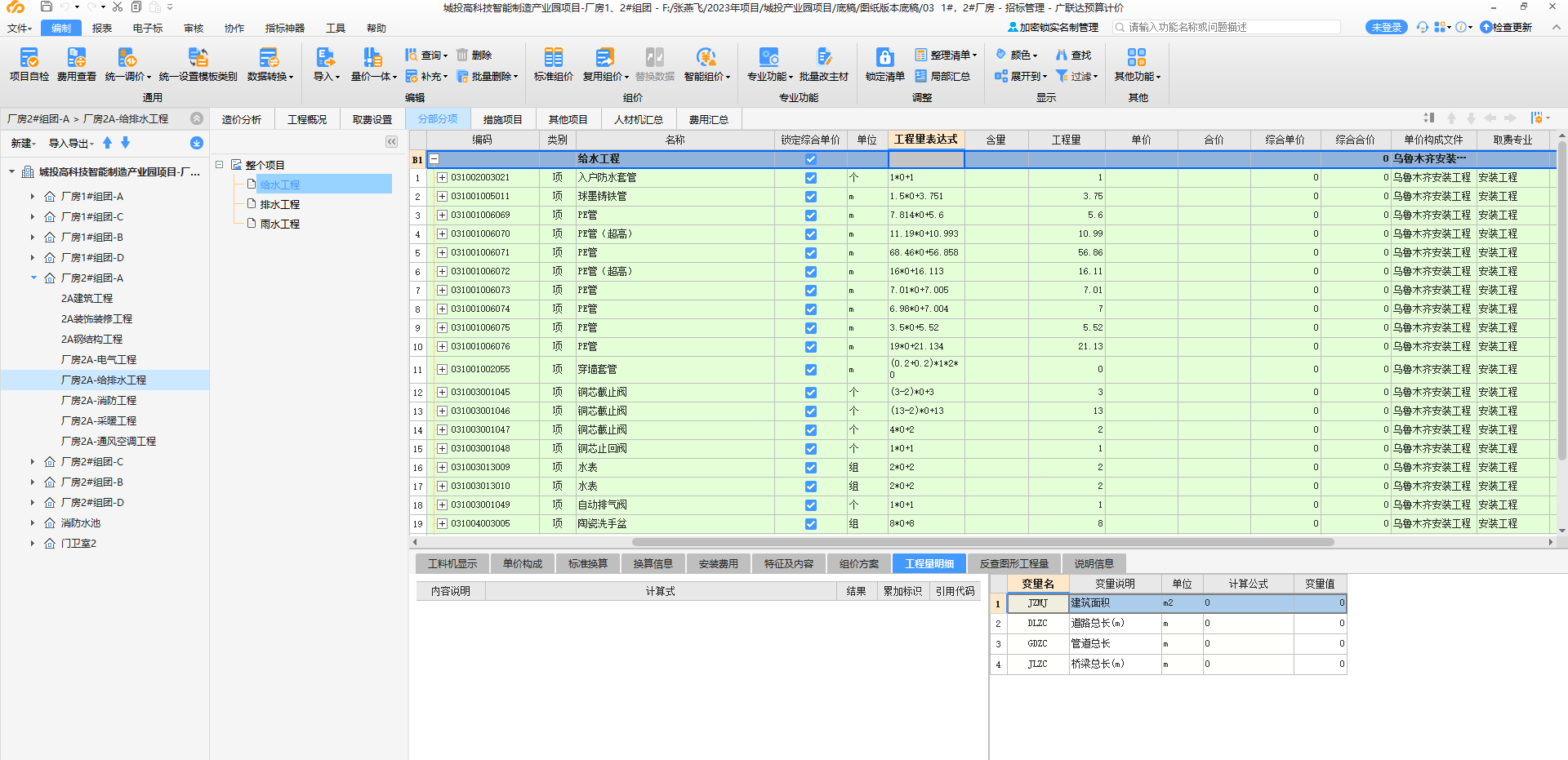Switch to the 工料机显示 bottom tab
1568x760 pixels.
(452, 563)
